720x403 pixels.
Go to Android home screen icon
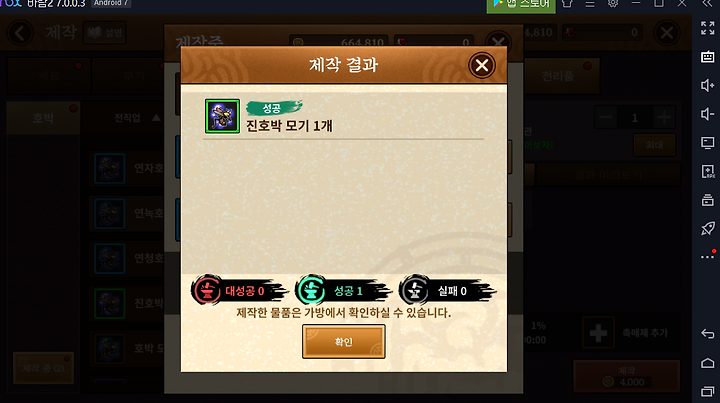(x=707, y=363)
